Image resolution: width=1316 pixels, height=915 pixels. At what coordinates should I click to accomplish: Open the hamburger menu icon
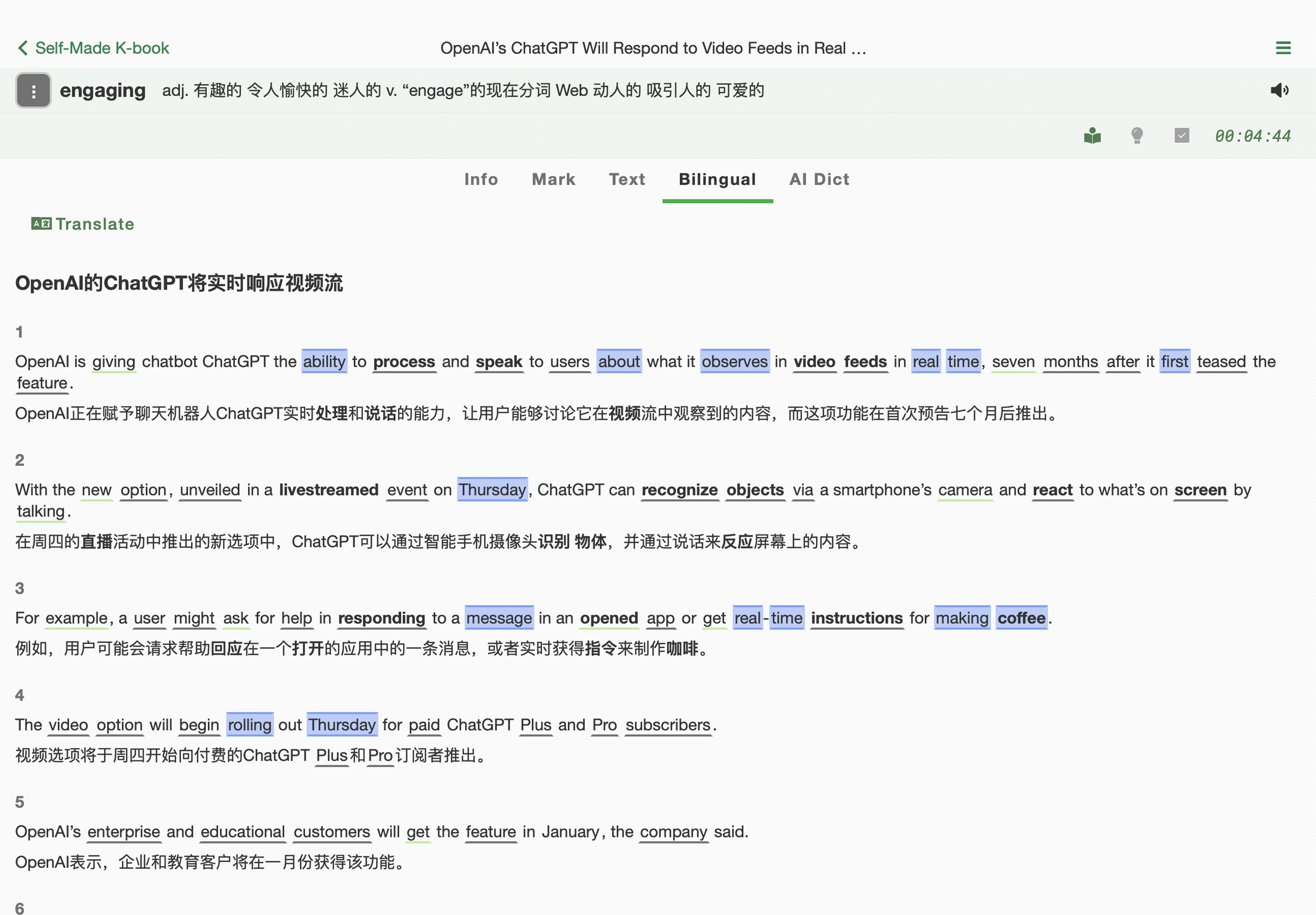click(1283, 47)
